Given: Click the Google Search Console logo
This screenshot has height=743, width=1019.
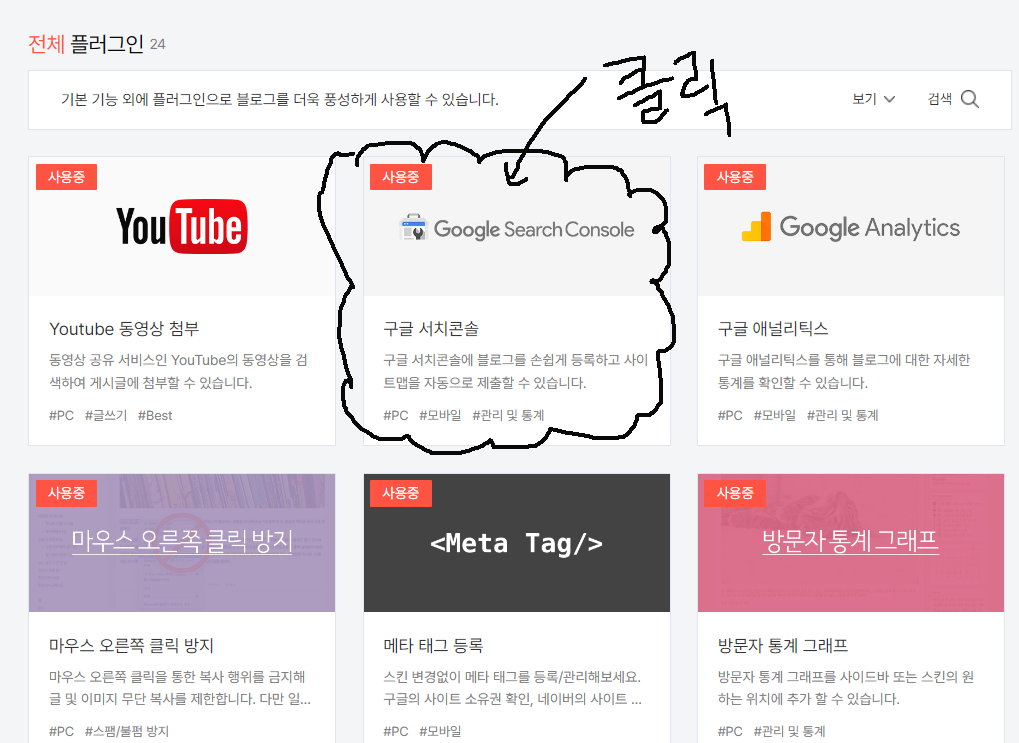Looking at the screenshot, I should click(517, 228).
